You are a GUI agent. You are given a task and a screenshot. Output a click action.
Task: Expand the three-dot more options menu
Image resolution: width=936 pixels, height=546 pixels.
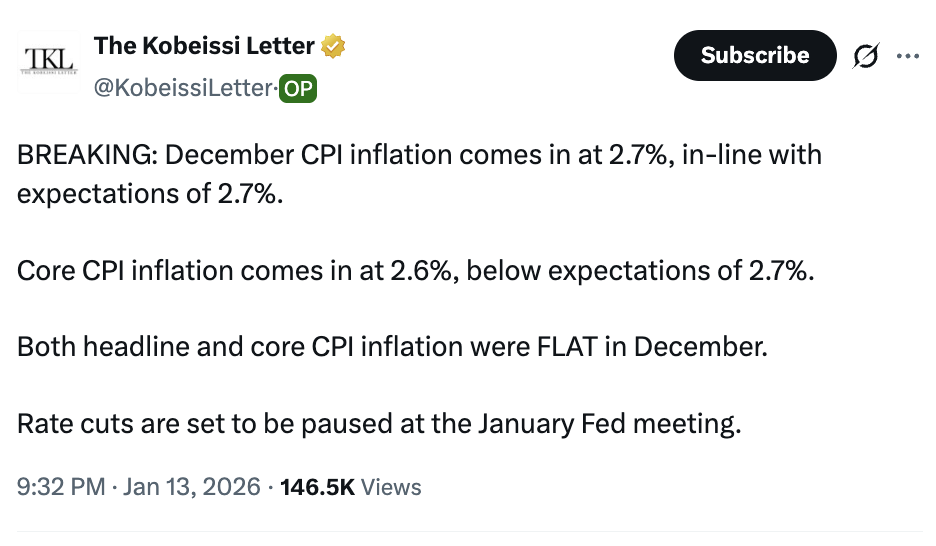908,57
